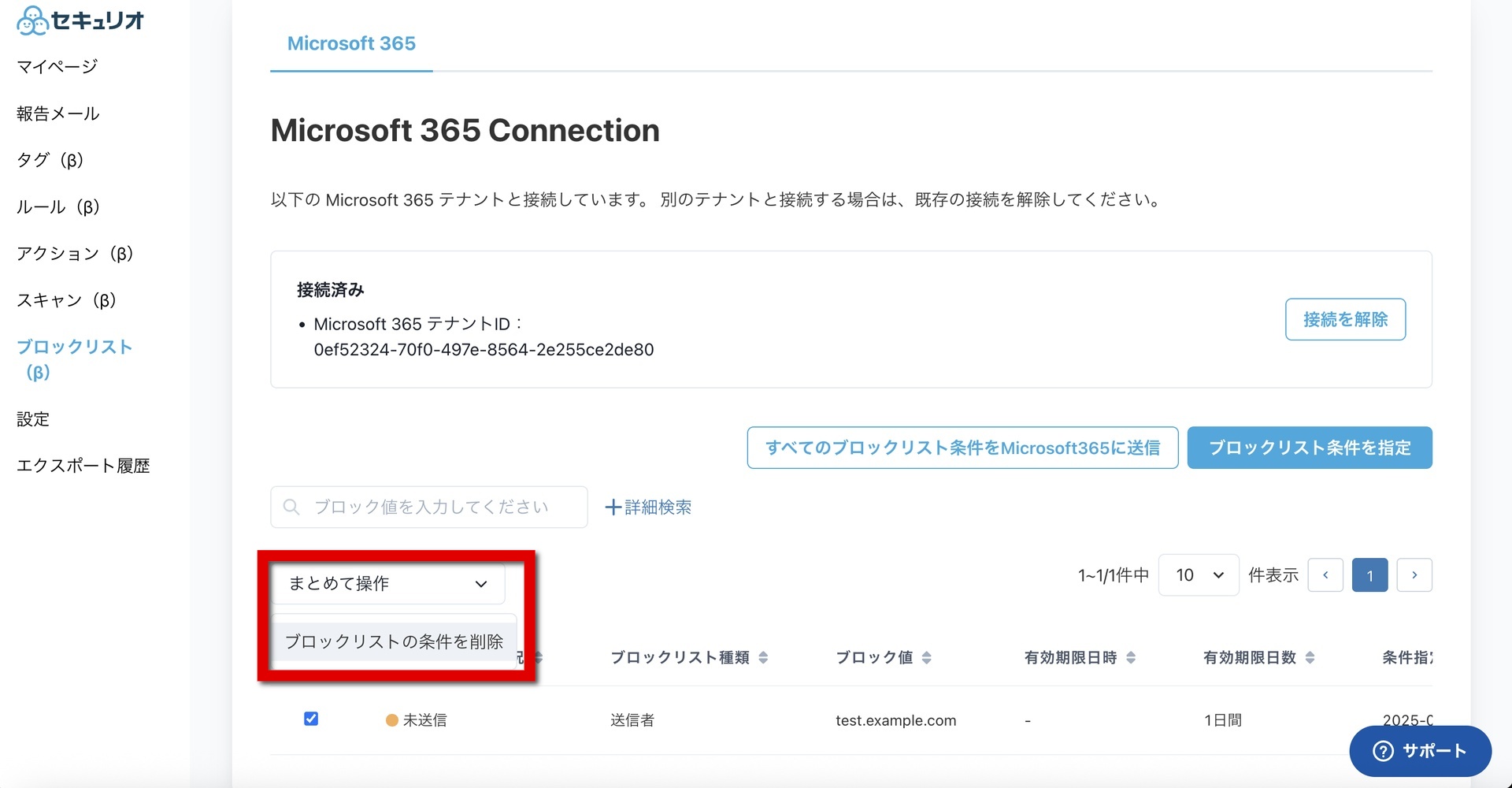The width and height of the screenshot is (1512, 788).
Task: Open the 10 items-per-page dropdown
Action: 1199,575
